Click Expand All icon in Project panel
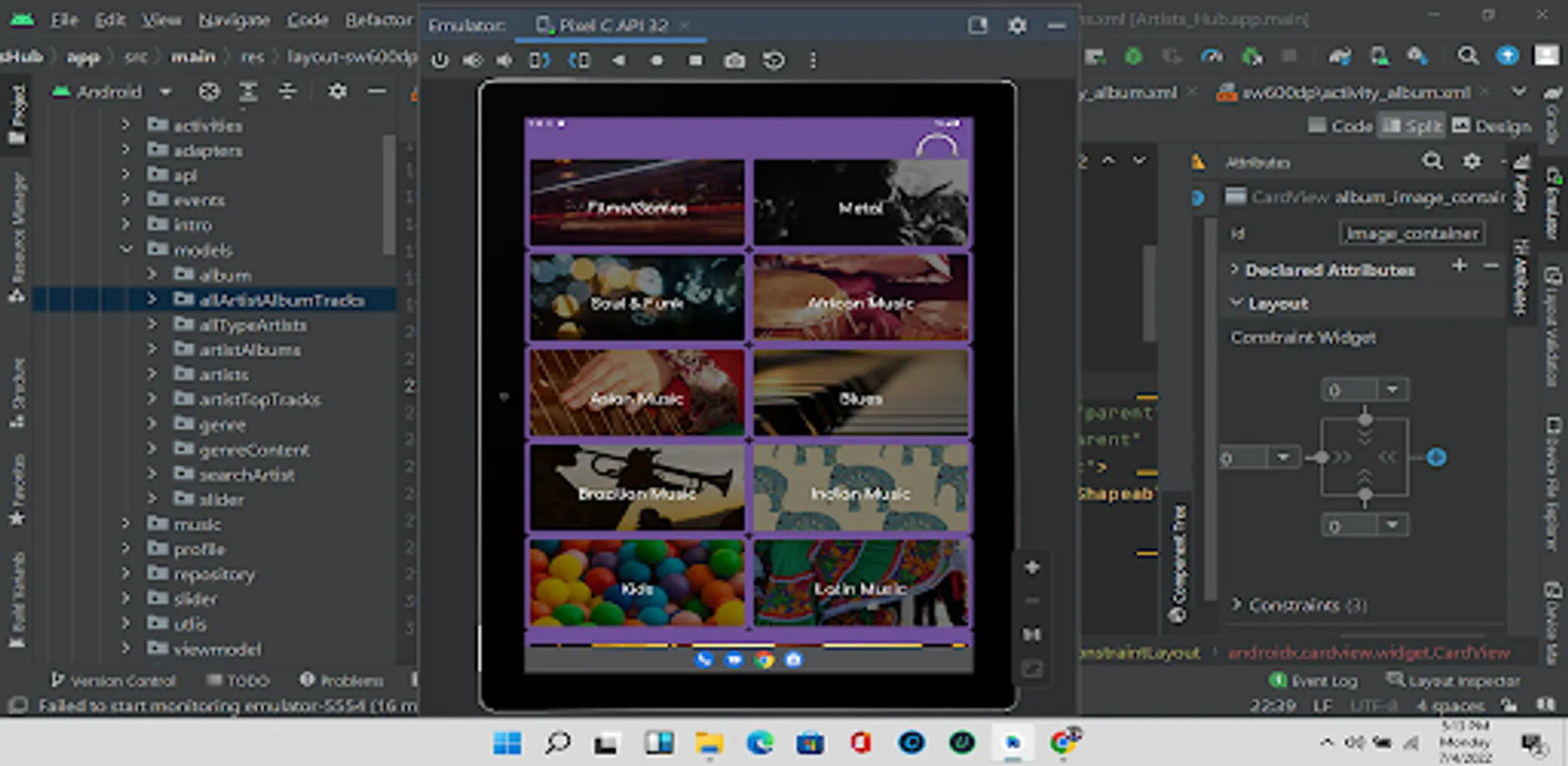 (248, 92)
